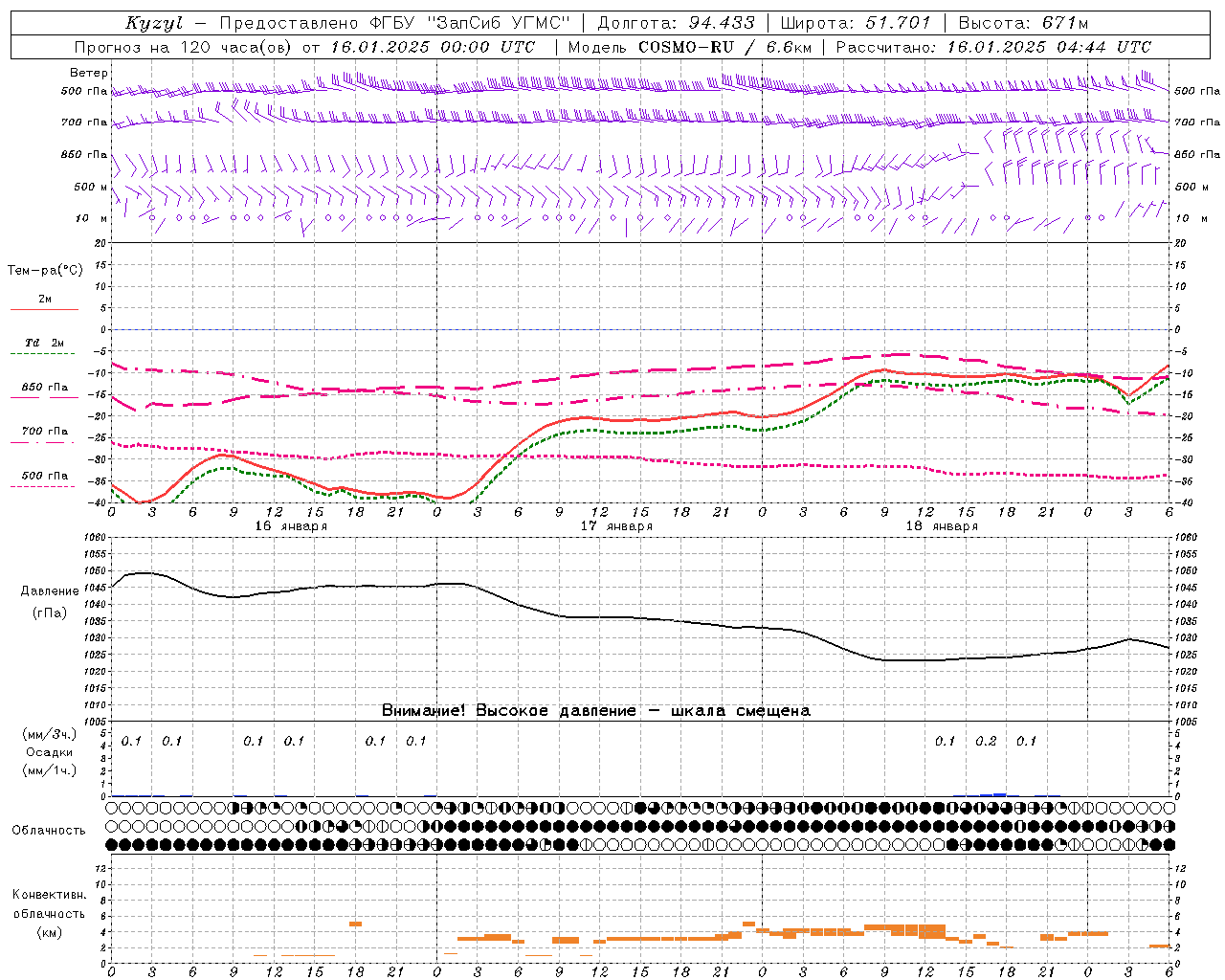Click the "Долгота: 94.433" header field
This screenshot has height=980, width=1225.
(x=676, y=23)
